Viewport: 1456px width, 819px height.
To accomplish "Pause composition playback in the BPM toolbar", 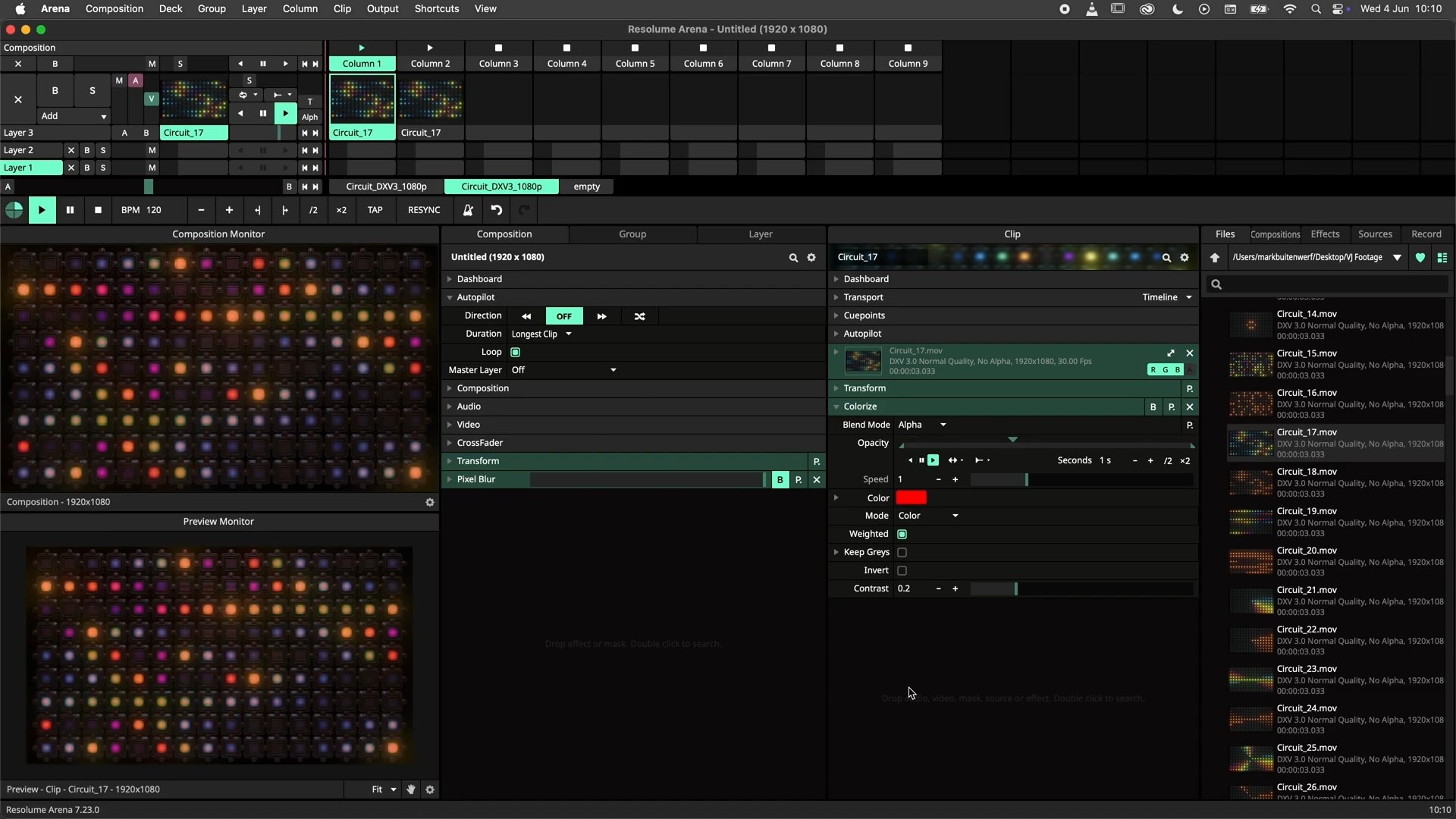I will pyautogui.click(x=70, y=210).
